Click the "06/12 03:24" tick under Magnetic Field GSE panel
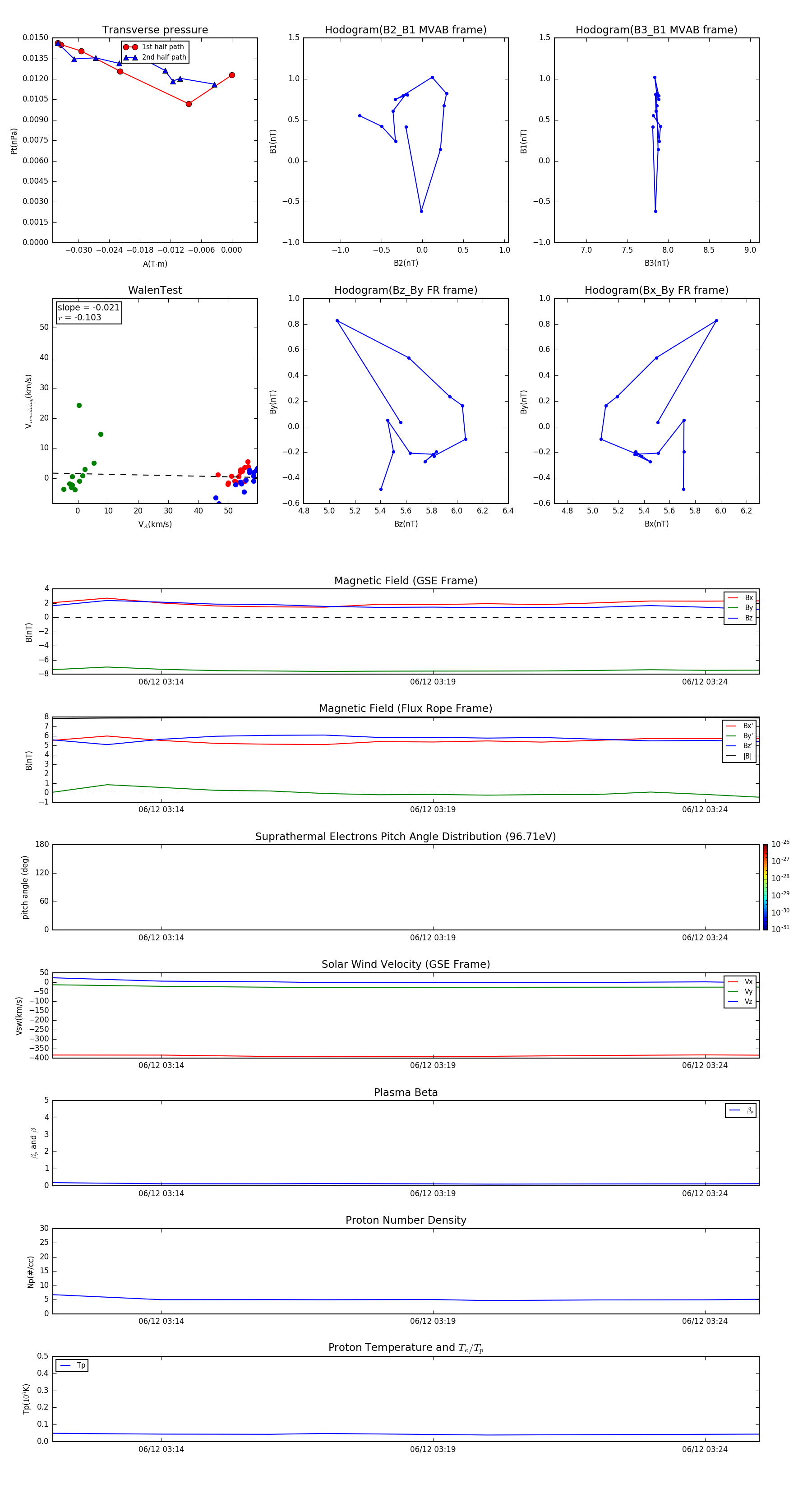This screenshot has width=812, height=1489. click(x=705, y=681)
